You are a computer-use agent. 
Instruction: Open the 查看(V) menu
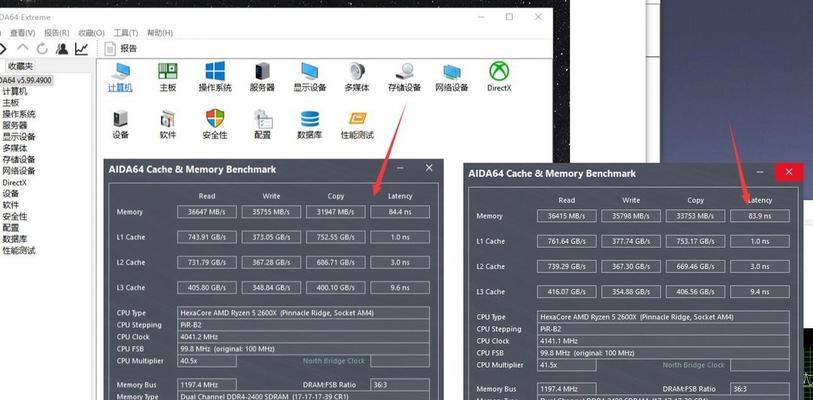click(x=22, y=33)
